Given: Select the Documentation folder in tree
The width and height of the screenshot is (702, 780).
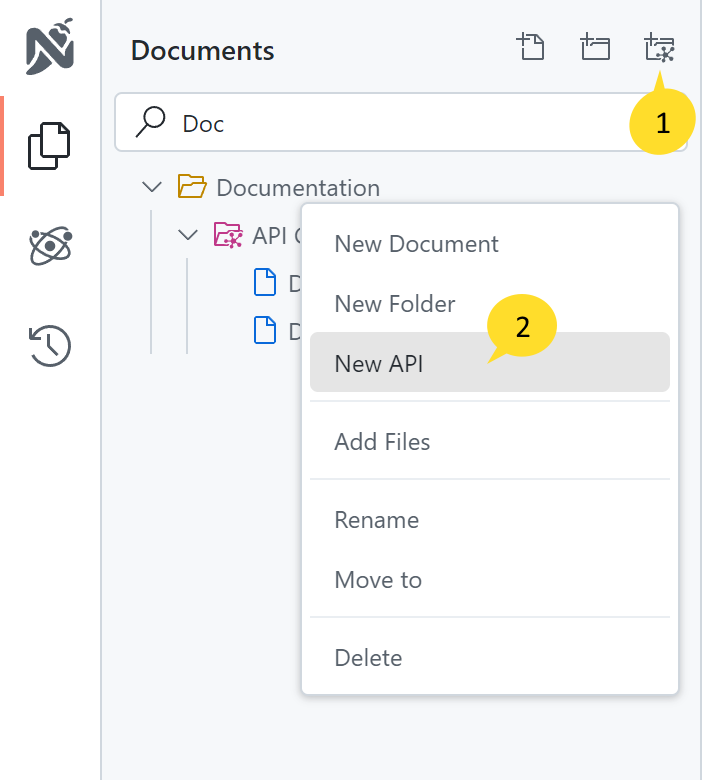Looking at the screenshot, I should [297, 187].
